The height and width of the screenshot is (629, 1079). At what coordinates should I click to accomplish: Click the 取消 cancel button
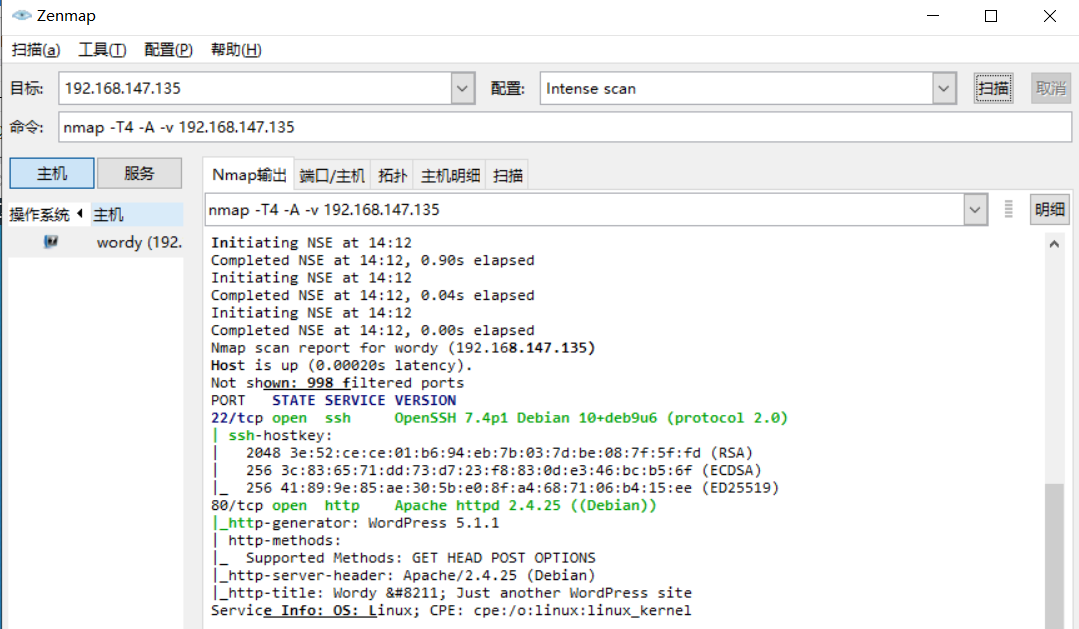1051,88
